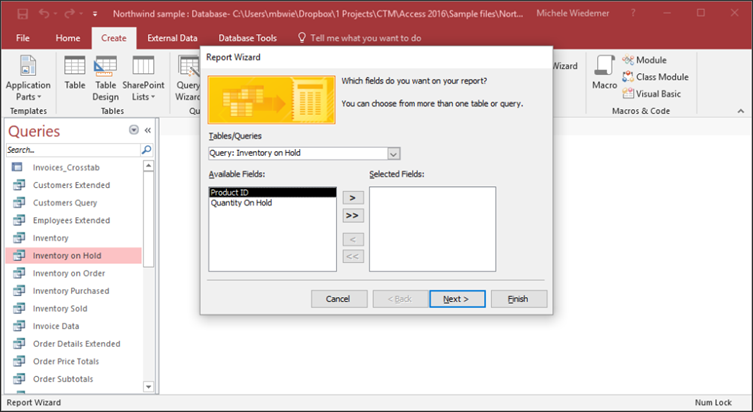Click the Table icon in ribbon
The width and height of the screenshot is (753, 412).
tap(75, 73)
